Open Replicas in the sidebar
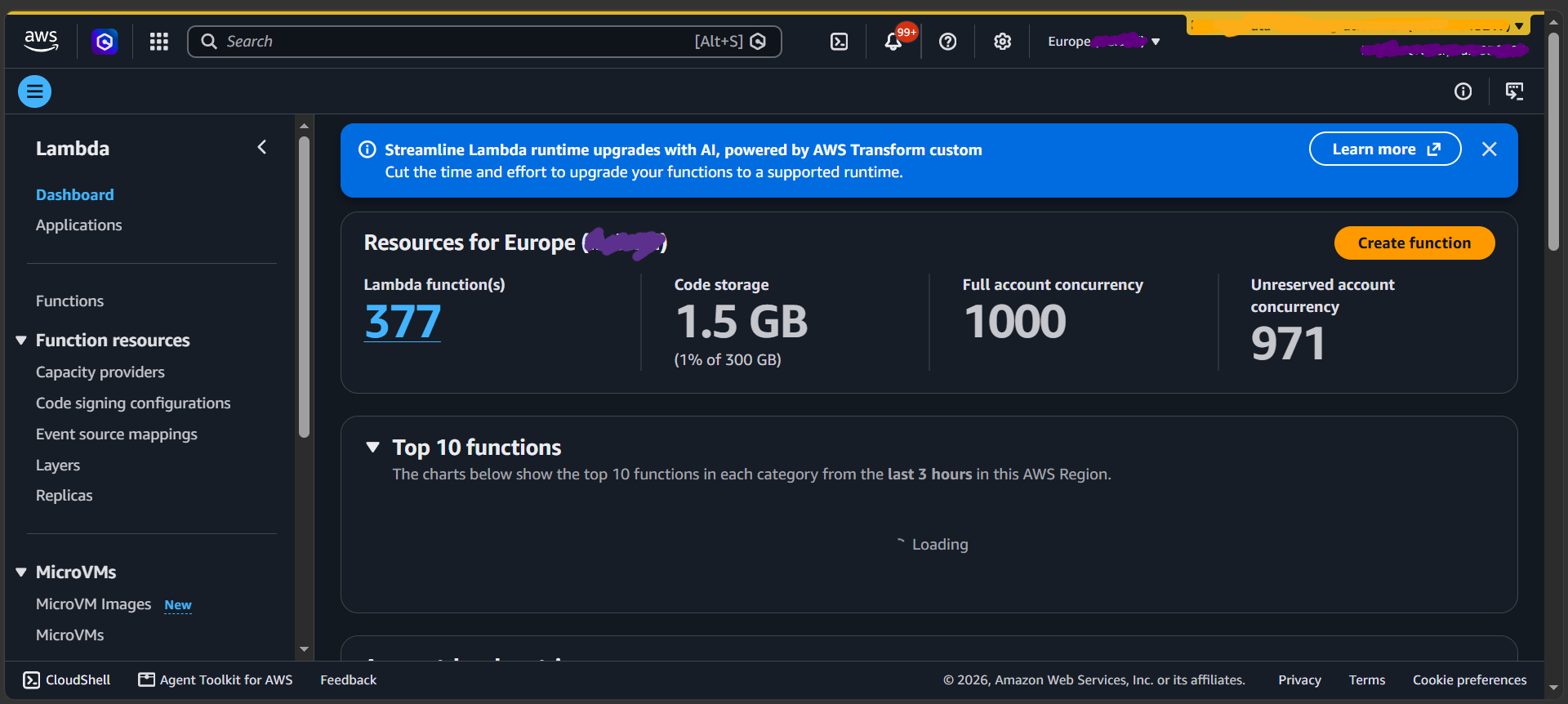Viewport: 1568px width, 704px height. tap(65, 495)
